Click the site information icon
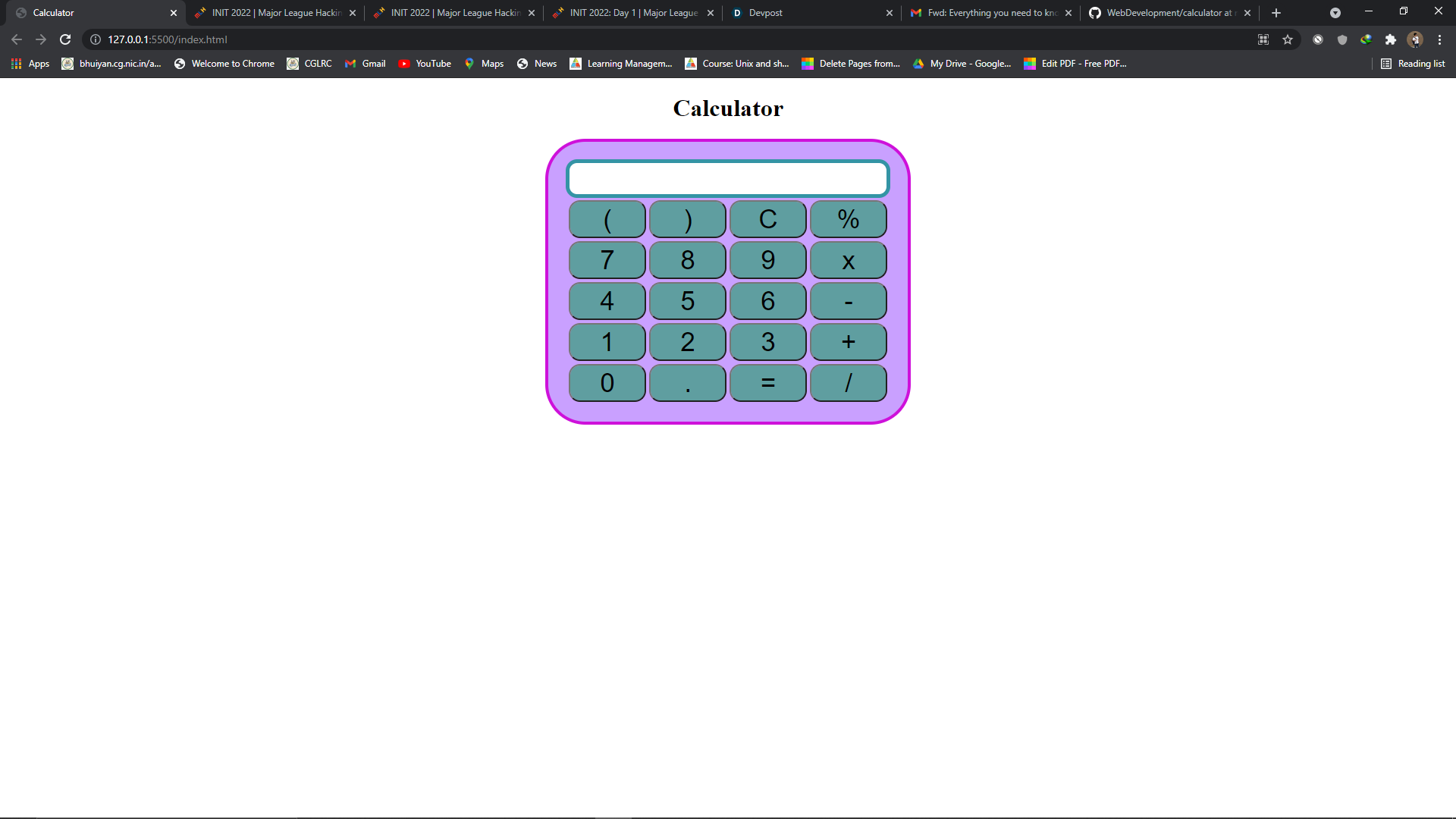Viewport: 1456px width, 819px height. point(96,39)
